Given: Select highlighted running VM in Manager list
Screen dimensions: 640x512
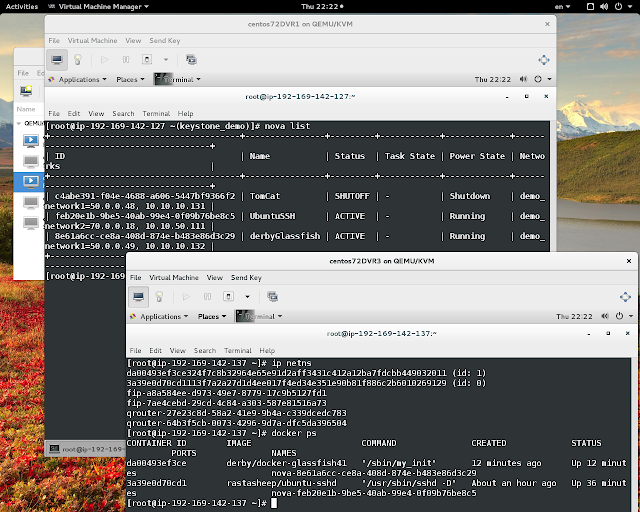Looking at the screenshot, I should [x=29, y=182].
